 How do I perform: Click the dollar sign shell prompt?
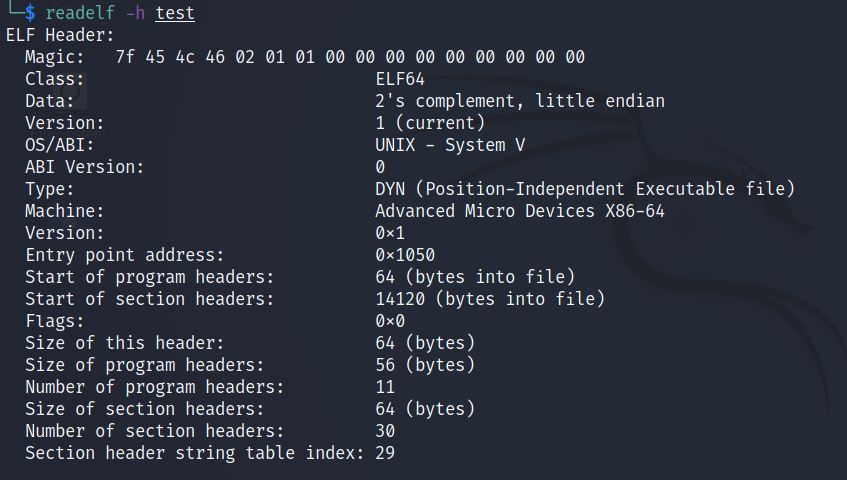click(x=30, y=13)
